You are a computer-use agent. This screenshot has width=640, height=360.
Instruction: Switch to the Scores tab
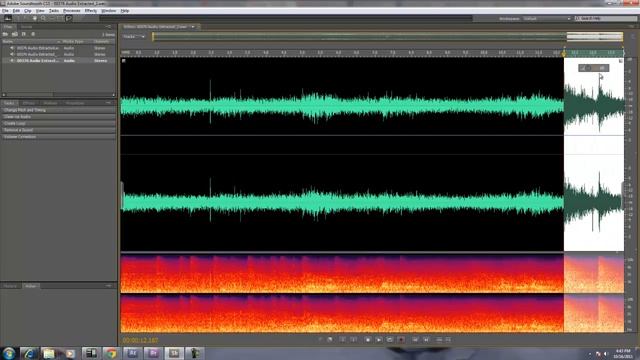pos(26,27)
